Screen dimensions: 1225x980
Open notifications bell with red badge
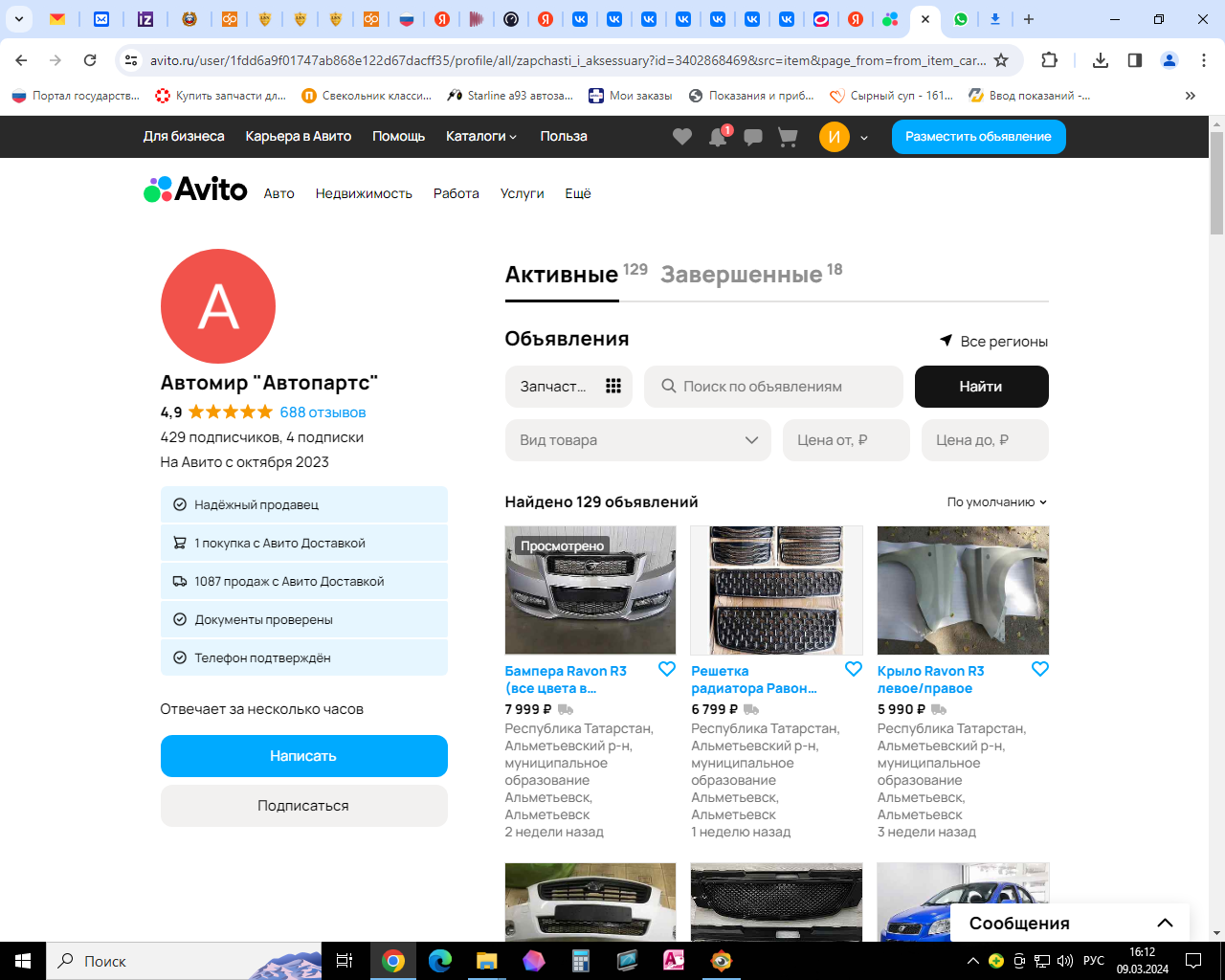pyautogui.click(x=719, y=137)
